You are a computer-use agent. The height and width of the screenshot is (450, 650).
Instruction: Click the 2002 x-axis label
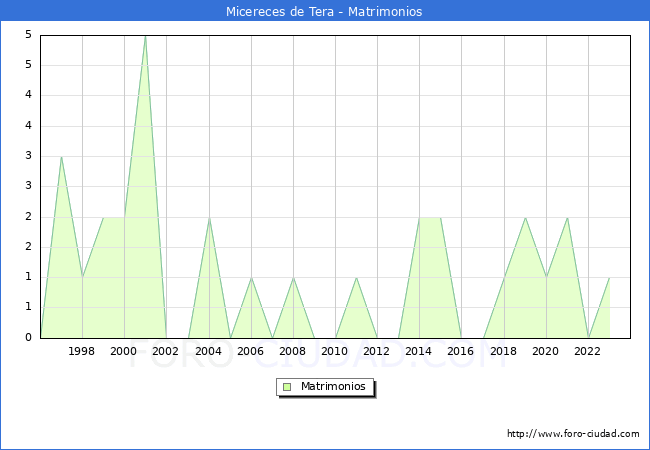point(166,351)
